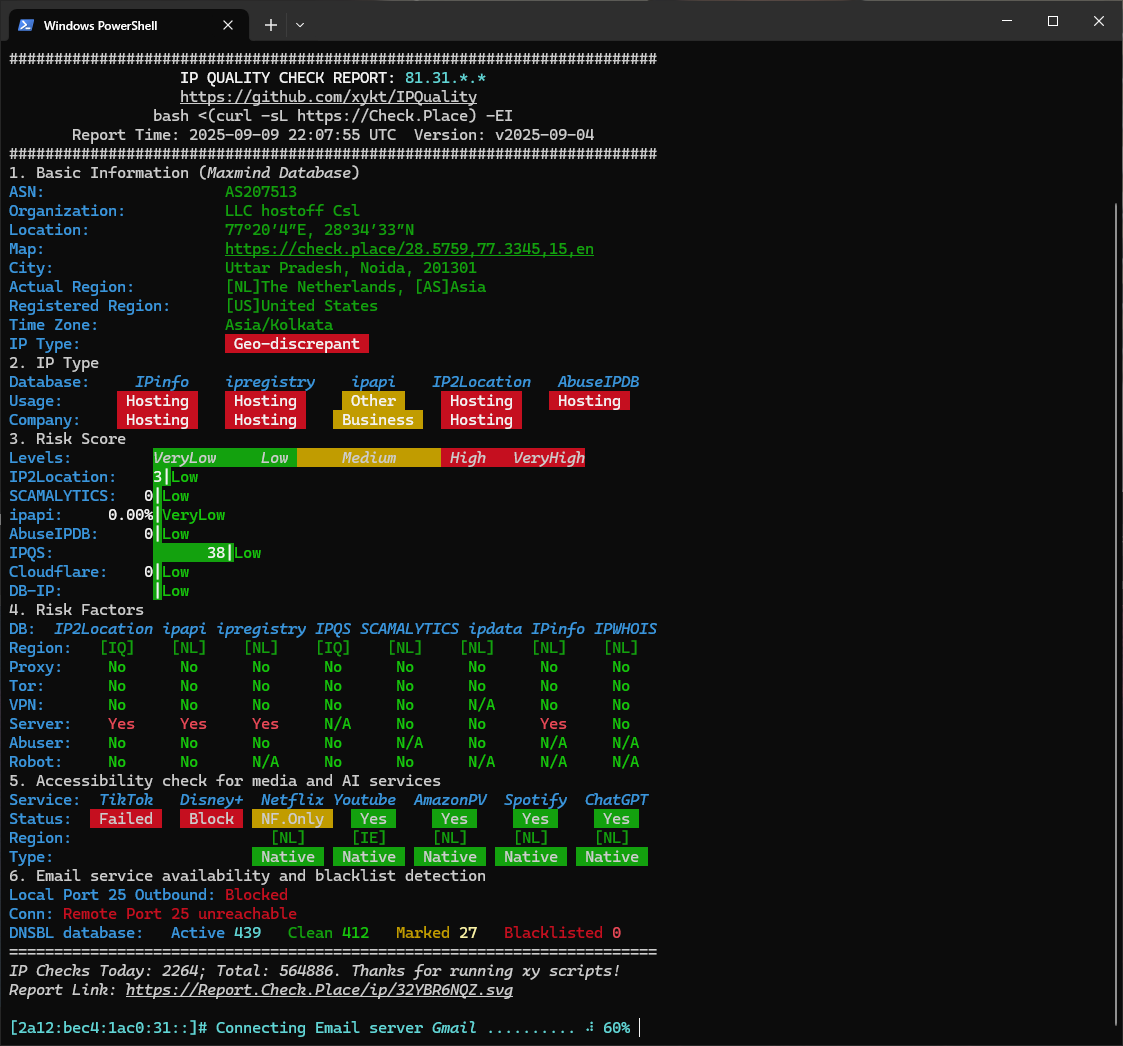Open the check.place map link
The height and width of the screenshot is (1046, 1123).
[x=409, y=249]
